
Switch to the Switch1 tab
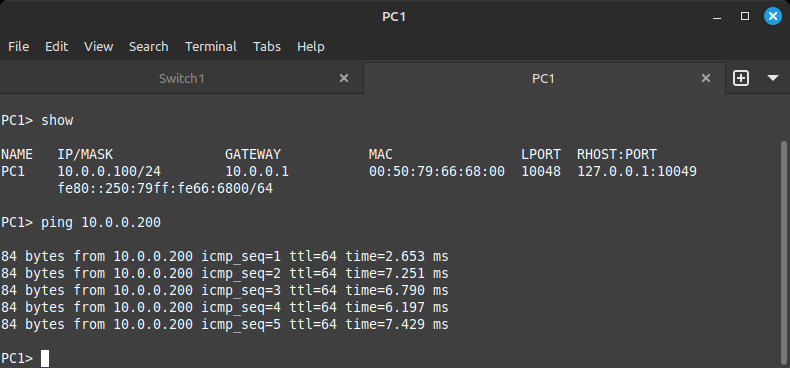[181, 79]
